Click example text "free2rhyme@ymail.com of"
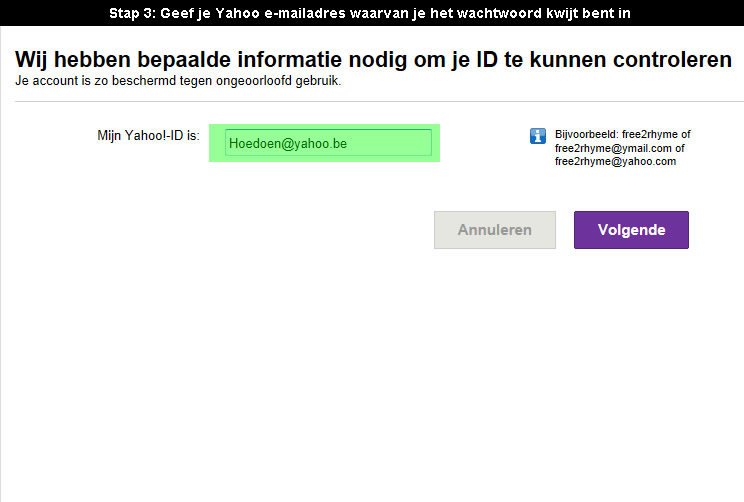This screenshot has width=744, height=502. [x=619, y=148]
